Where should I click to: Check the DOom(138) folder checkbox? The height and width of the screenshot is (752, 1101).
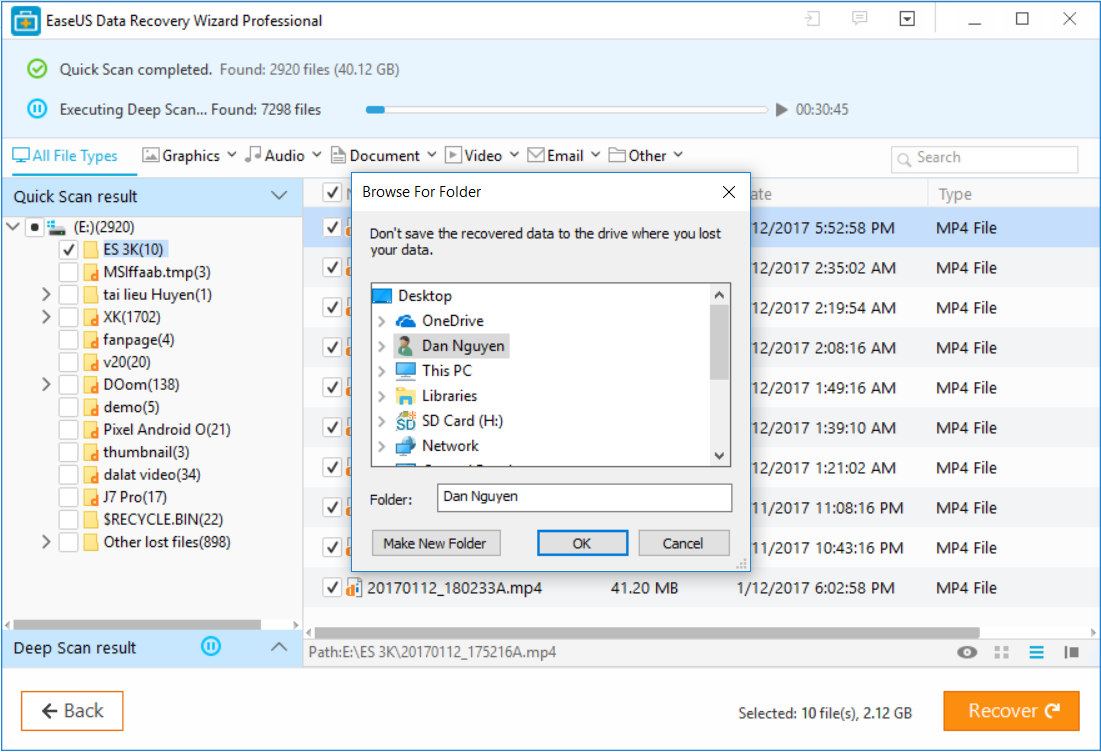(68, 384)
